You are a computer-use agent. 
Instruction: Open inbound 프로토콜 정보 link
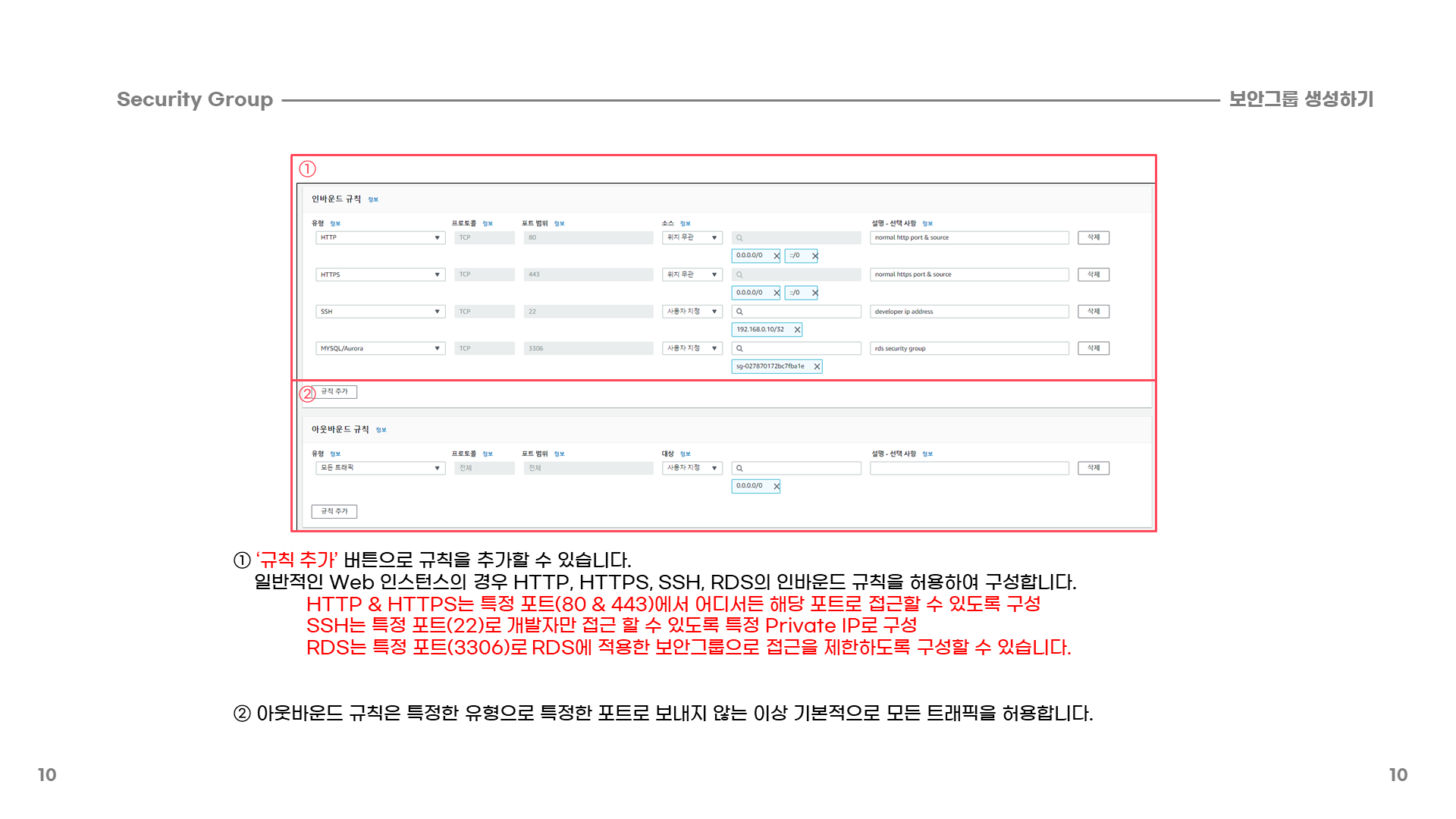pyautogui.click(x=488, y=224)
